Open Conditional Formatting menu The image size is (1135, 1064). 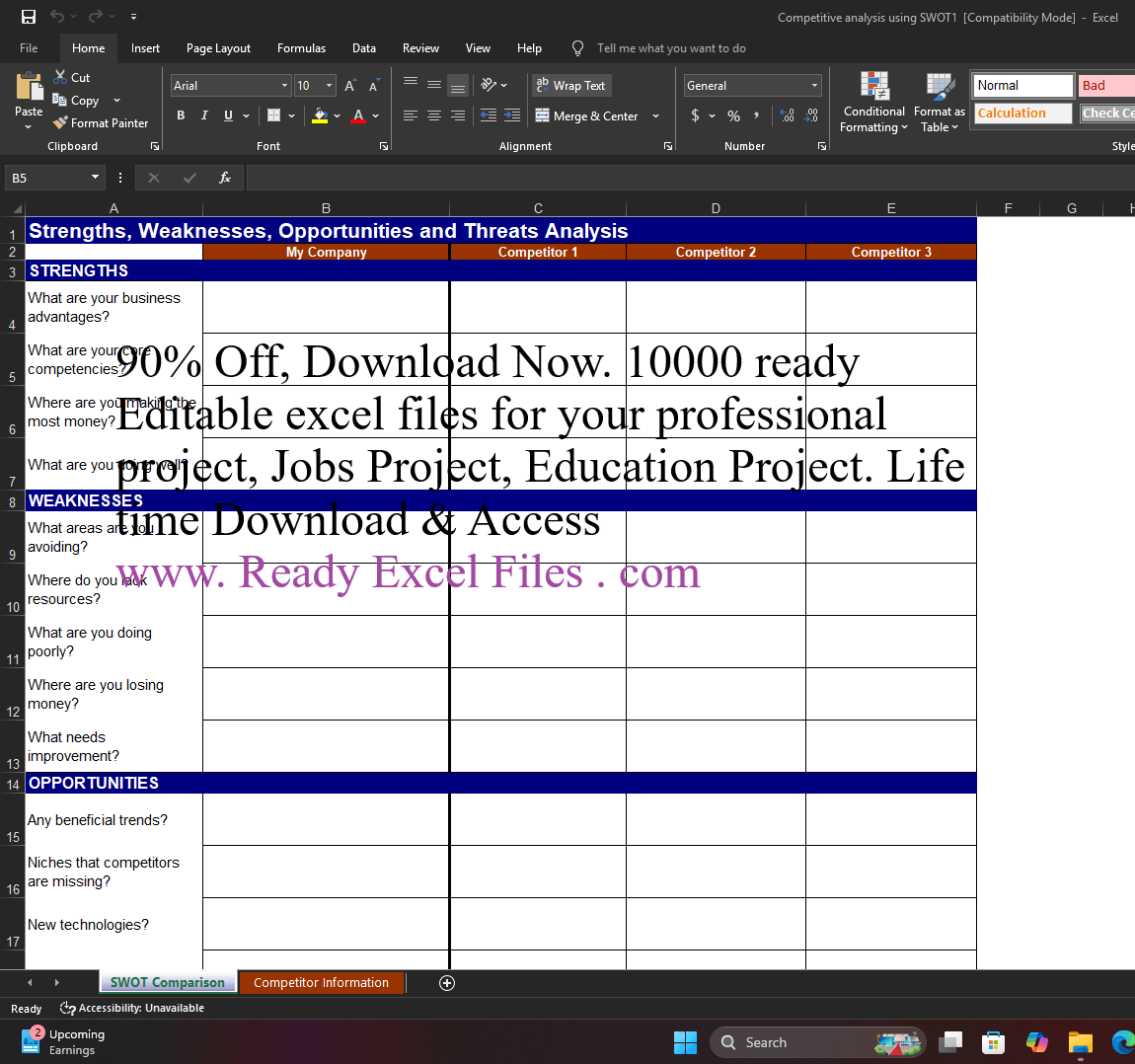[873, 102]
